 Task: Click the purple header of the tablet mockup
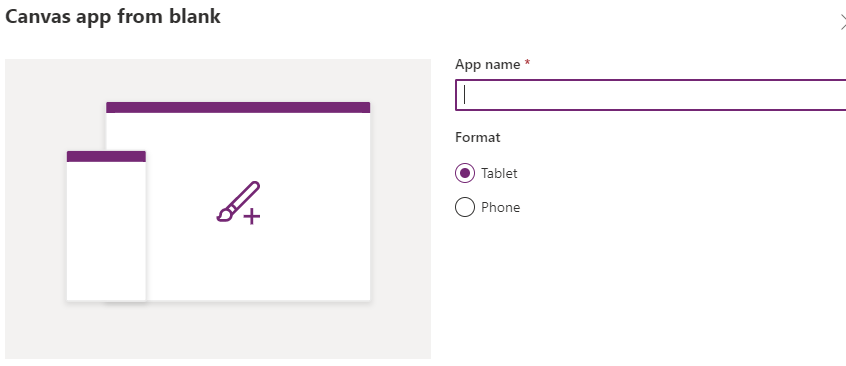coord(238,107)
